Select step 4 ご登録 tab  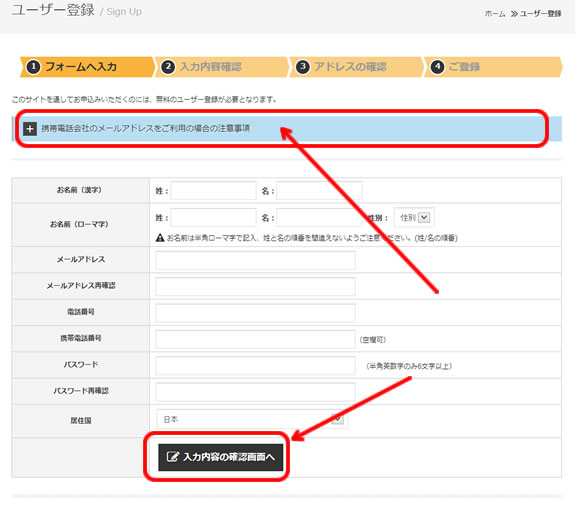493,67
